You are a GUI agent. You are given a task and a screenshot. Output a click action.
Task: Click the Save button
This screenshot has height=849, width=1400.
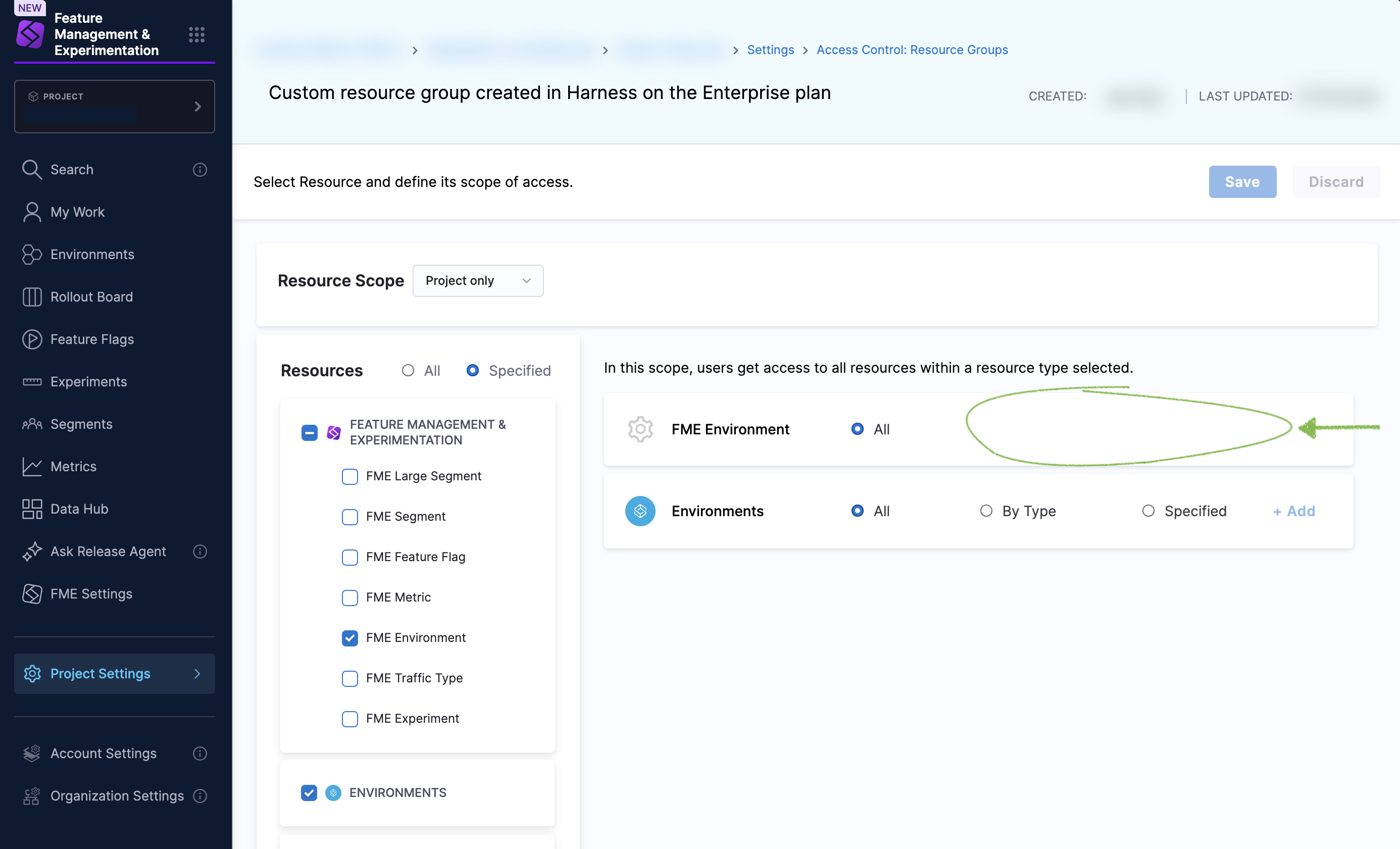[1242, 182]
